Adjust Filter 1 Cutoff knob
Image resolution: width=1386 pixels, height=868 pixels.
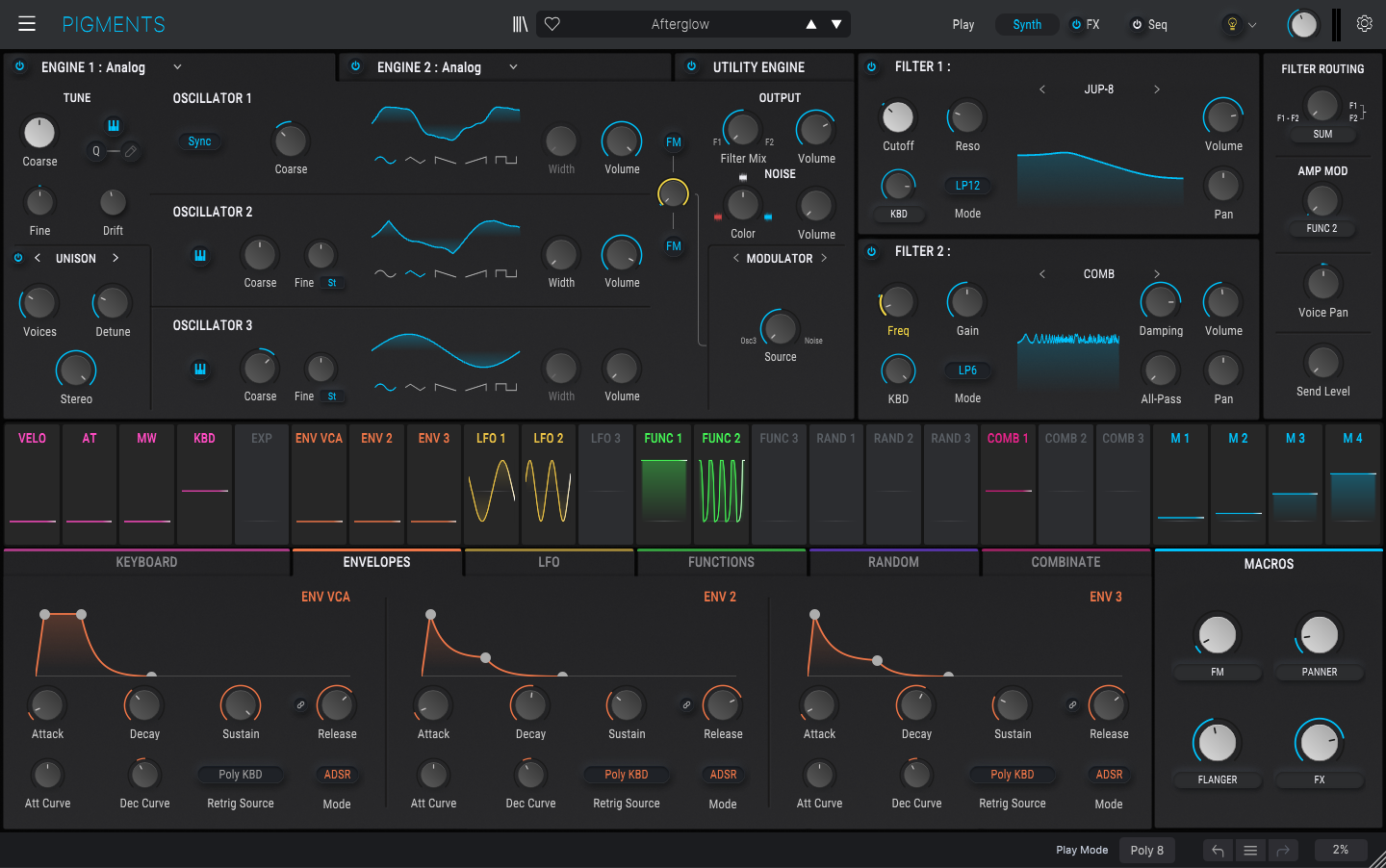point(898,117)
